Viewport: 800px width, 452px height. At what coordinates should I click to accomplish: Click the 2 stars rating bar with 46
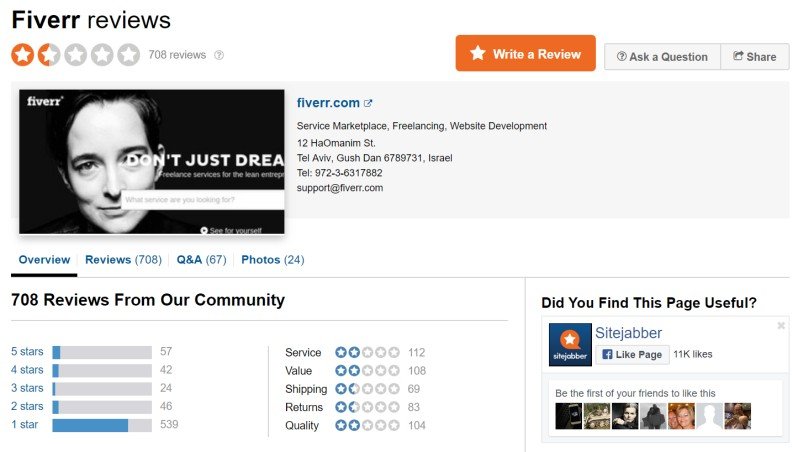tap(102, 407)
